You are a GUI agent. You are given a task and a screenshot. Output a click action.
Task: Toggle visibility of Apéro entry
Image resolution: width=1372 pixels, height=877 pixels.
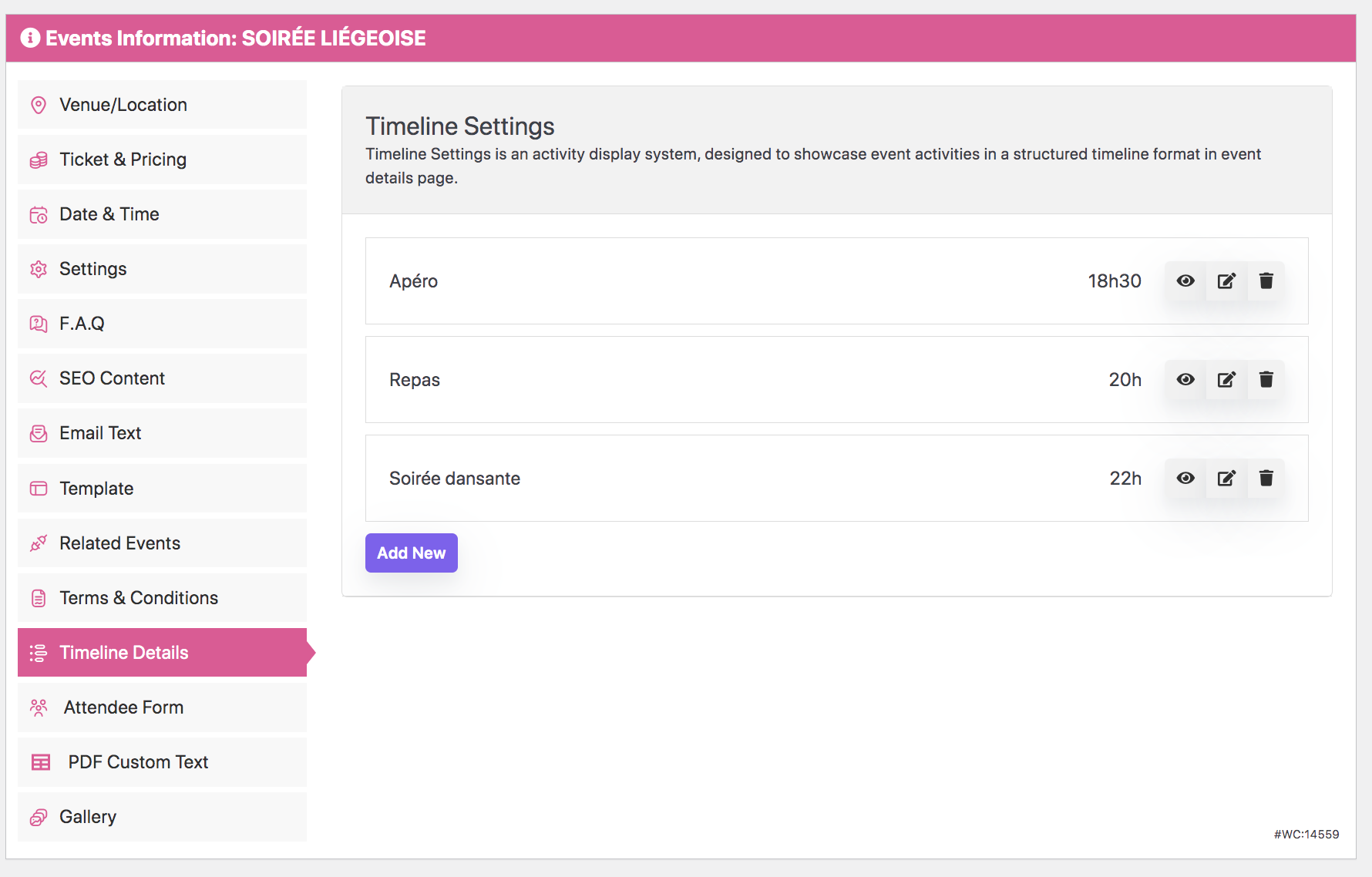coord(1185,281)
